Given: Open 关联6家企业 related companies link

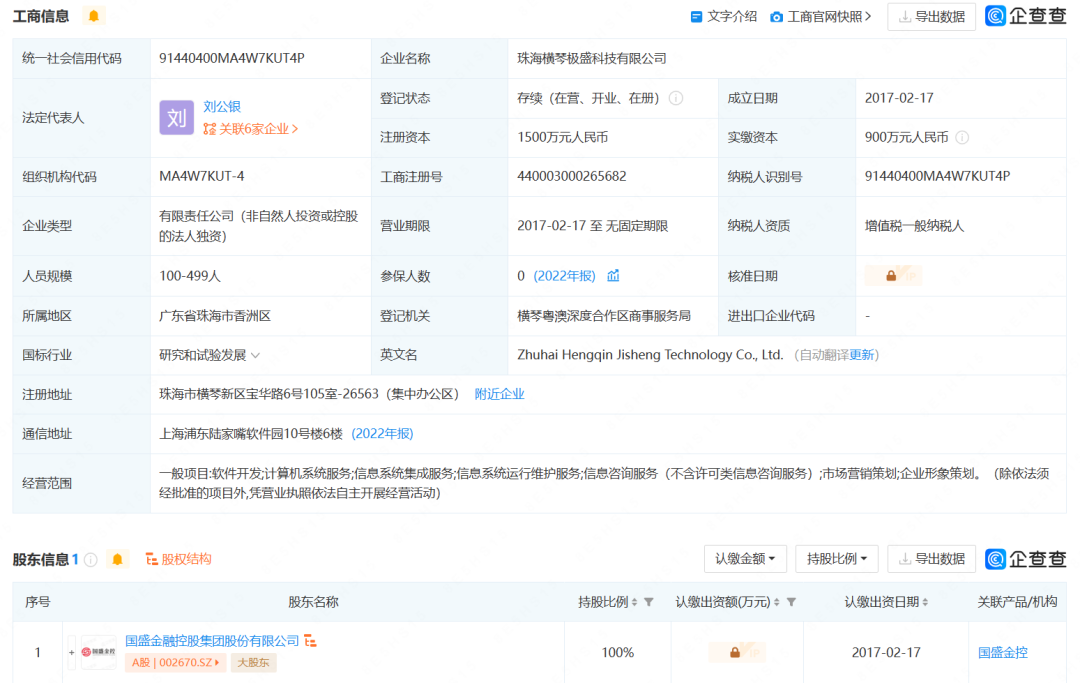Looking at the screenshot, I should [x=251, y=129].
